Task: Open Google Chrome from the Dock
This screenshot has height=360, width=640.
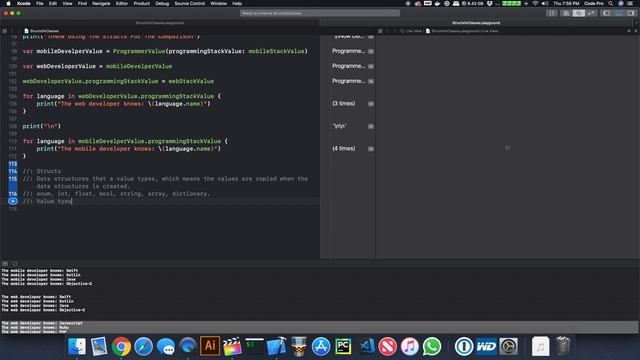Action: 121,347
